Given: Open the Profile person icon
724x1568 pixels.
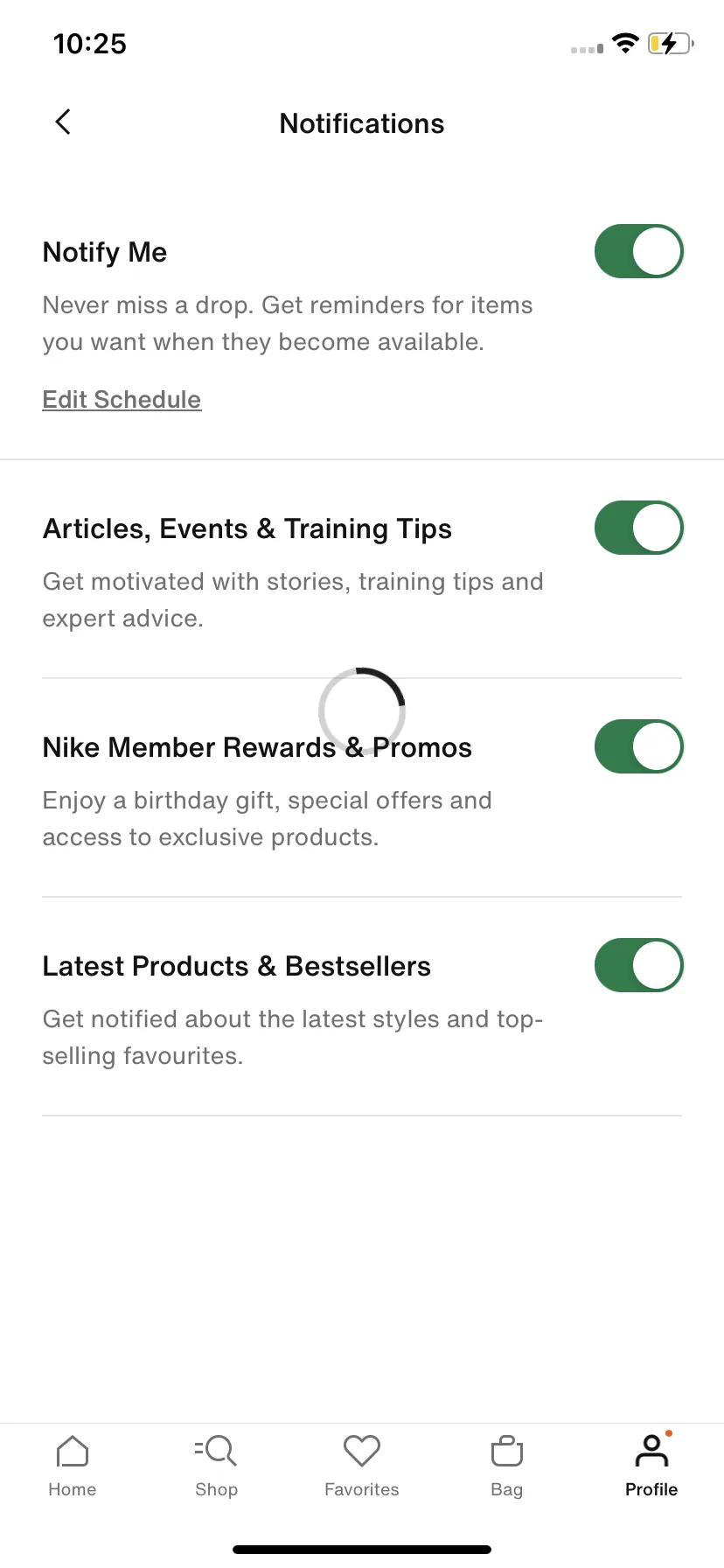Looking at the screenshot, I should click(651, 1451).
